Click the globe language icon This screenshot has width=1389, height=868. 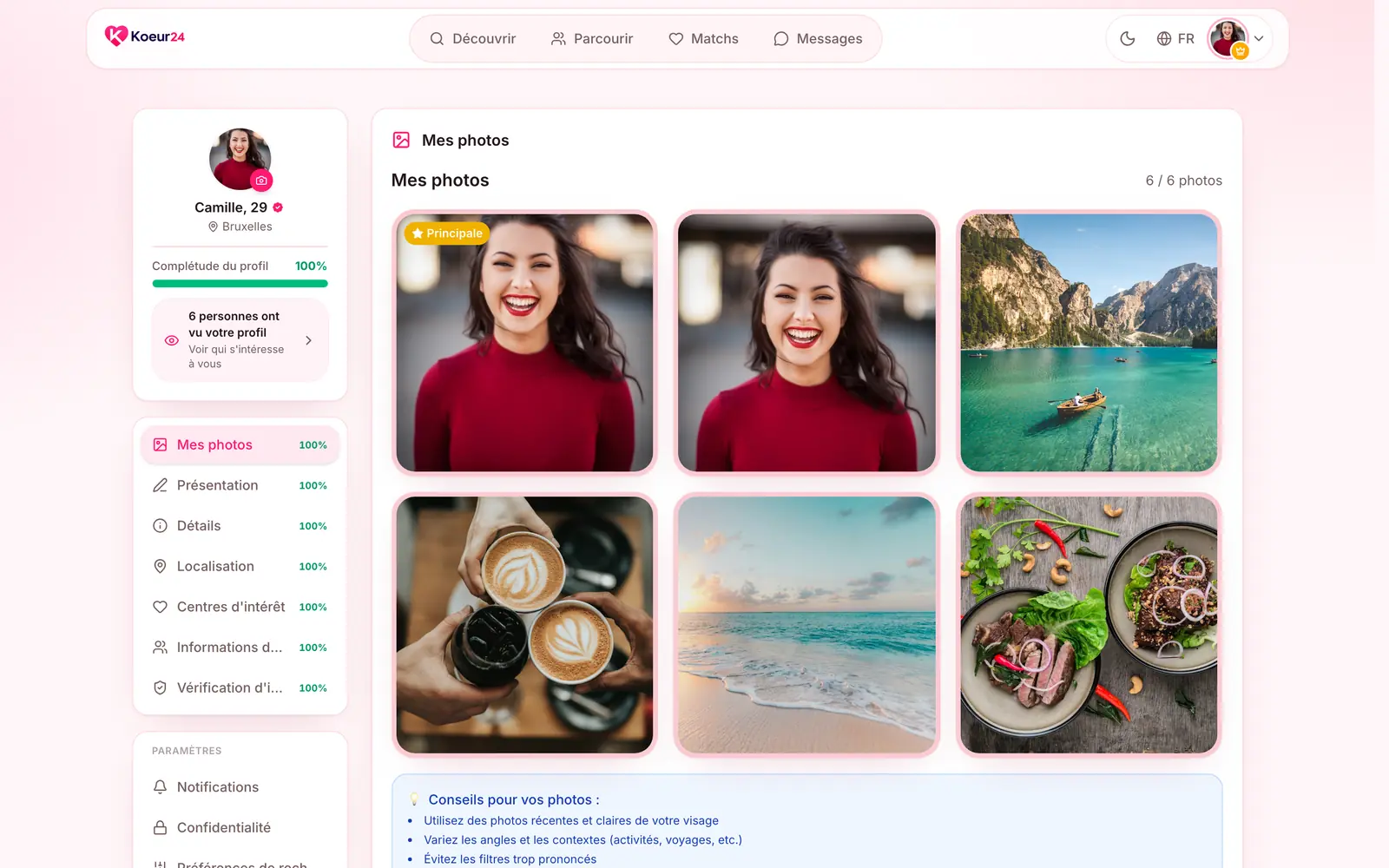coord(1164,38)
